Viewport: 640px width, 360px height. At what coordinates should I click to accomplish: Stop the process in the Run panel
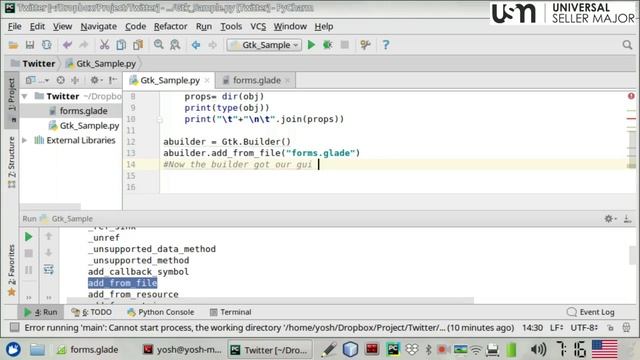pyautogui.click(x=29, y=253)
